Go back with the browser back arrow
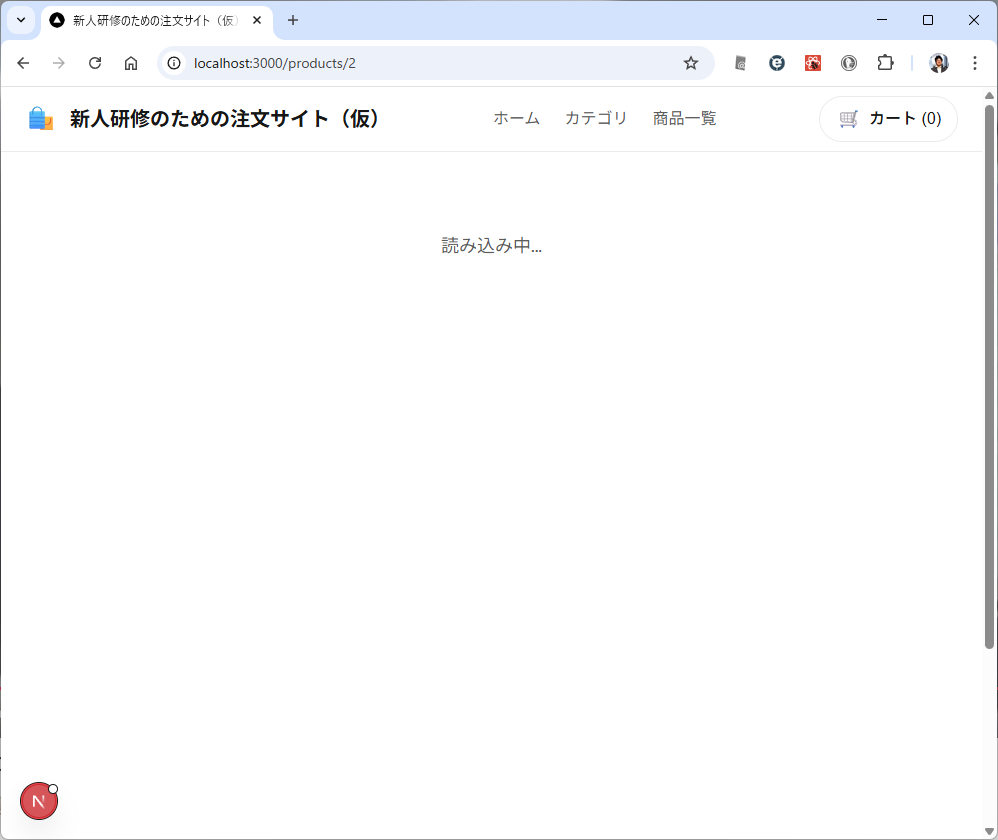 pyautogui.click(x=23, y=63)
